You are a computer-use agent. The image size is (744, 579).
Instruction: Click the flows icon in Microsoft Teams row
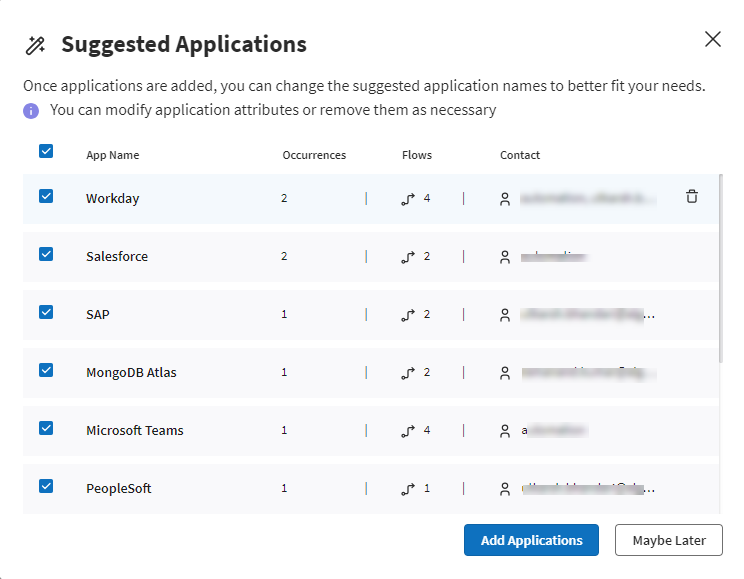[x=408, y=431]
